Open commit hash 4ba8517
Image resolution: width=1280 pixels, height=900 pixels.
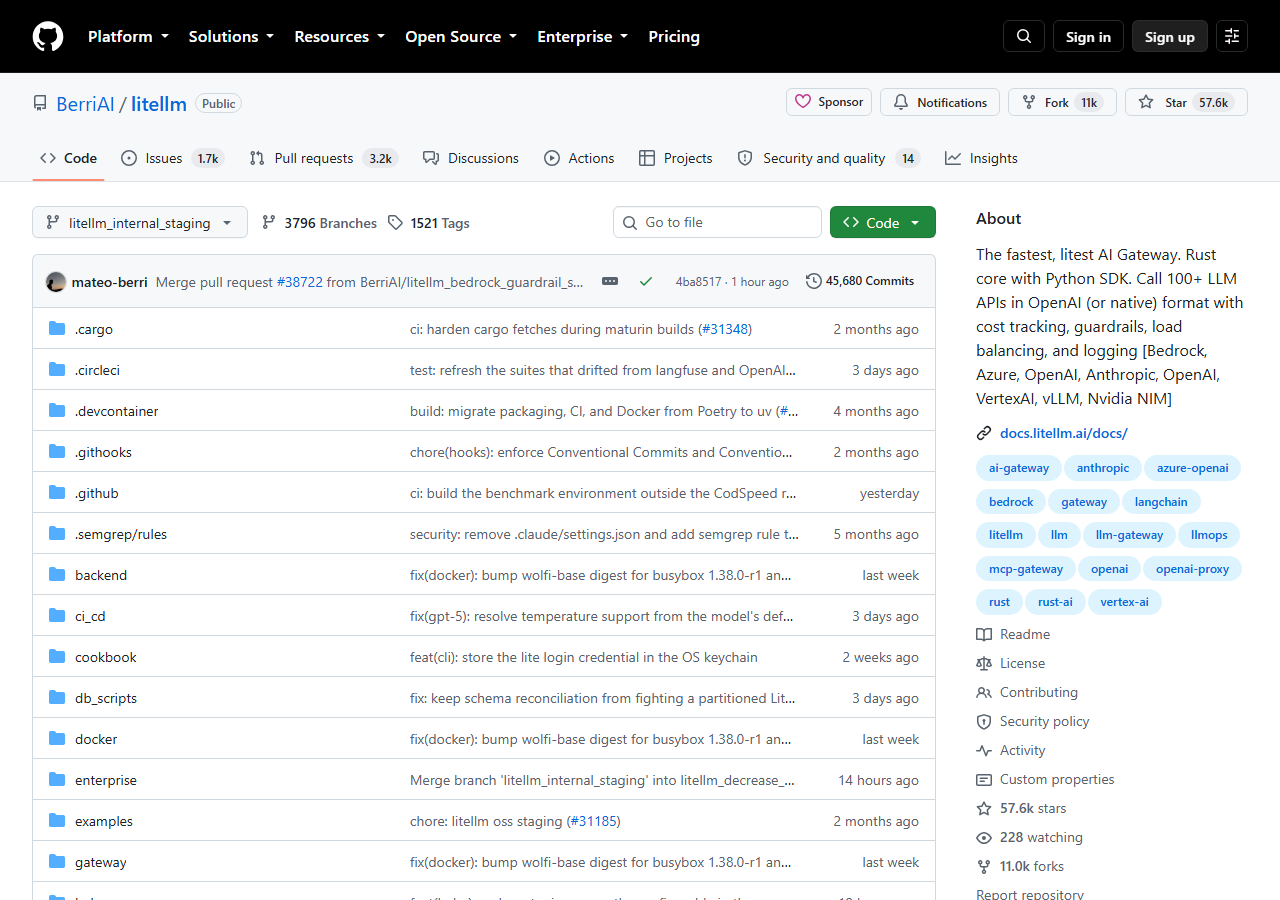[698, 282]
